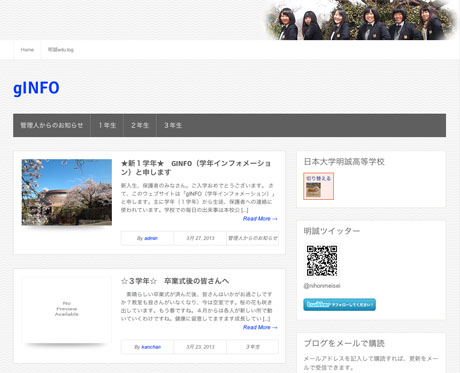Image resolution: width=460 pixels, height=373 pixels.
Task: Click the 切り替える school image icon
Action: [x=318, y=186]
